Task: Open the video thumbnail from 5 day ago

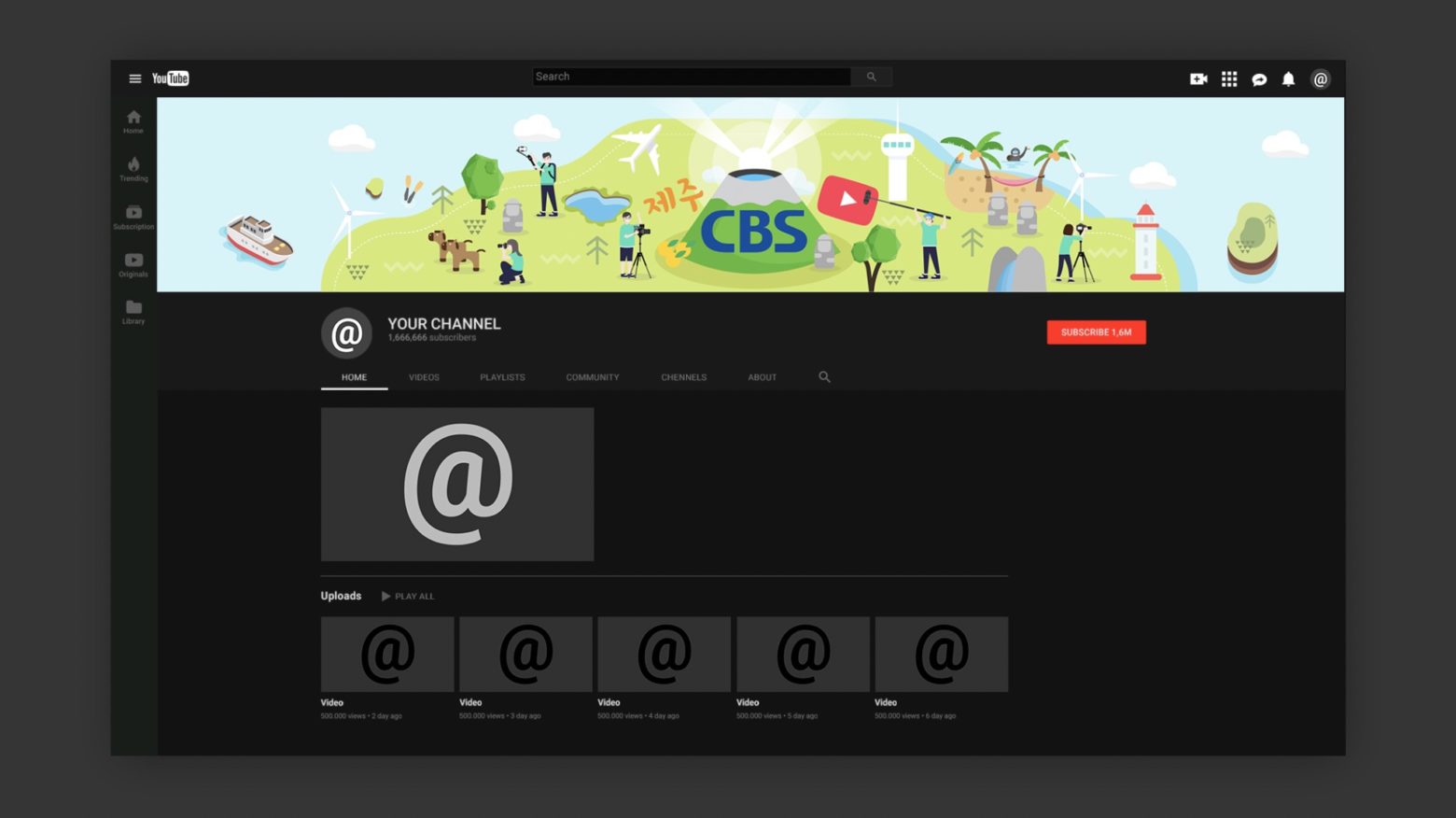Action: 803,654
